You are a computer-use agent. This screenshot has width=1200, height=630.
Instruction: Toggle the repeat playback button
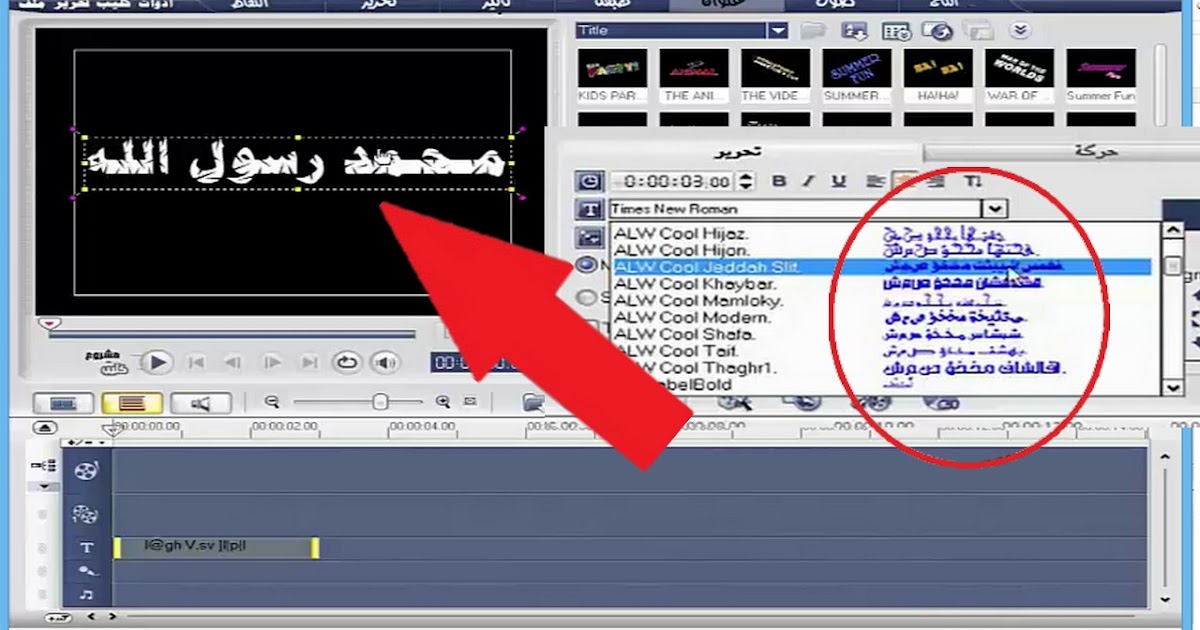[x=347, y=362]
